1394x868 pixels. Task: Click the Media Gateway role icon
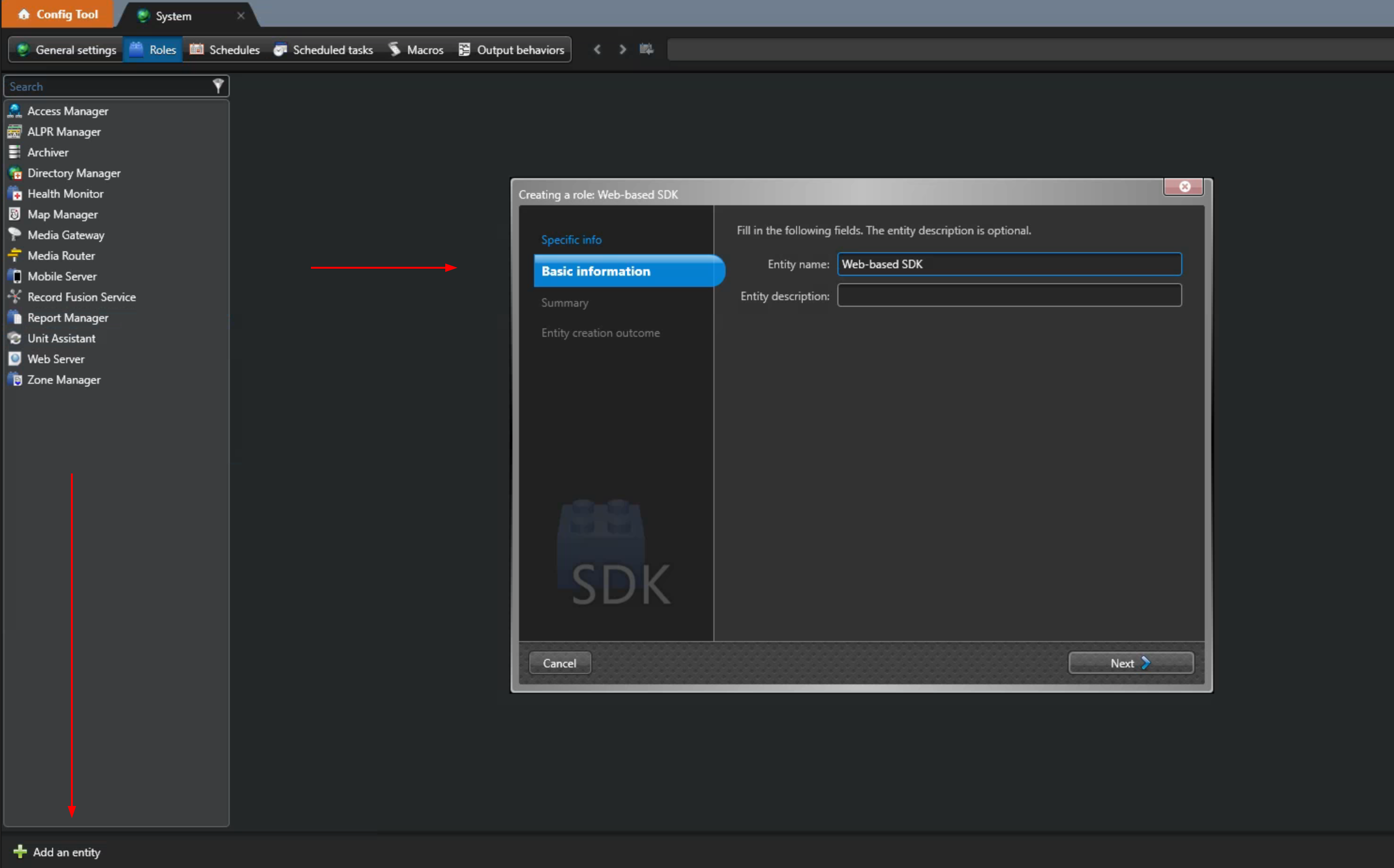tap(15, 235)
